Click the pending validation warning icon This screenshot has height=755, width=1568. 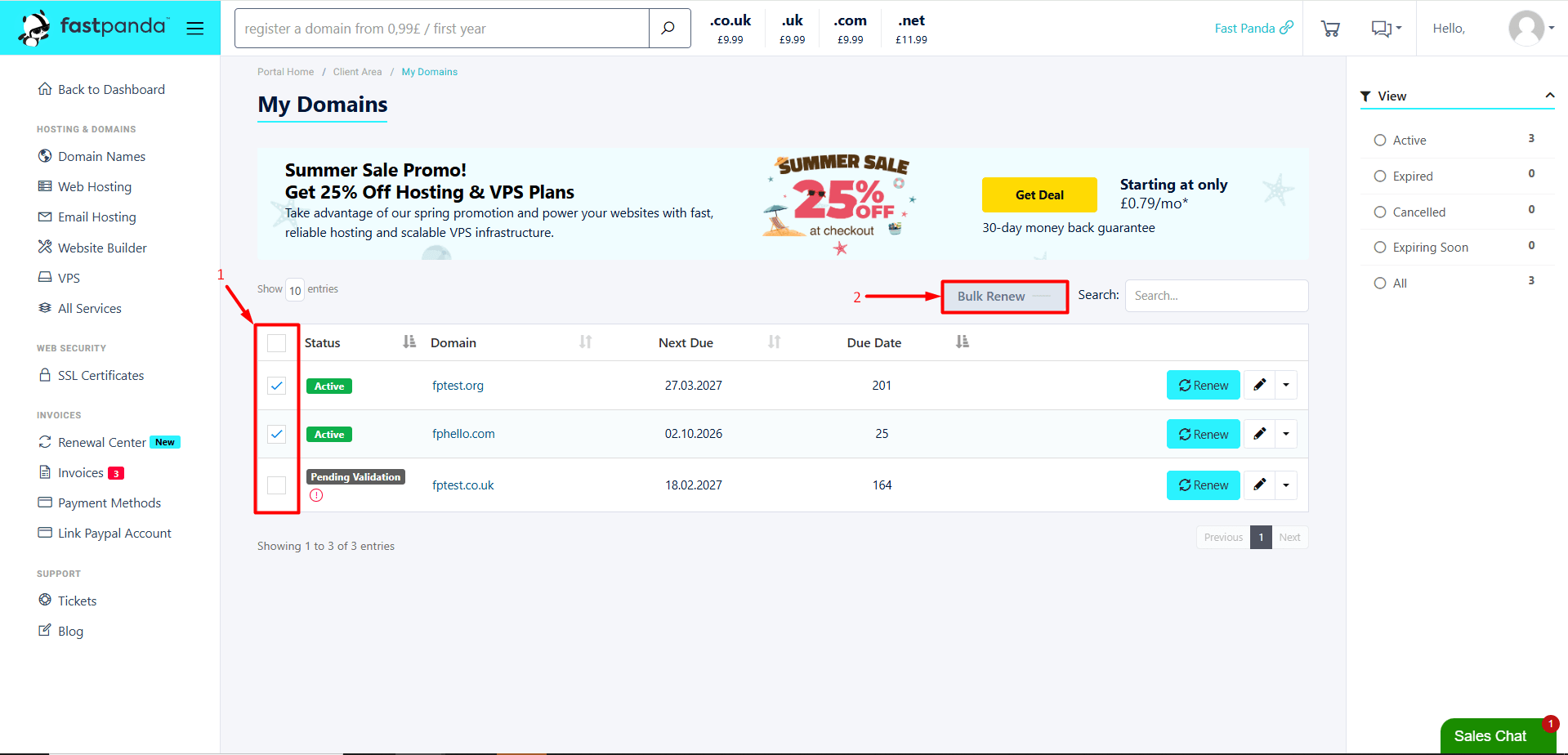(316, 495)
